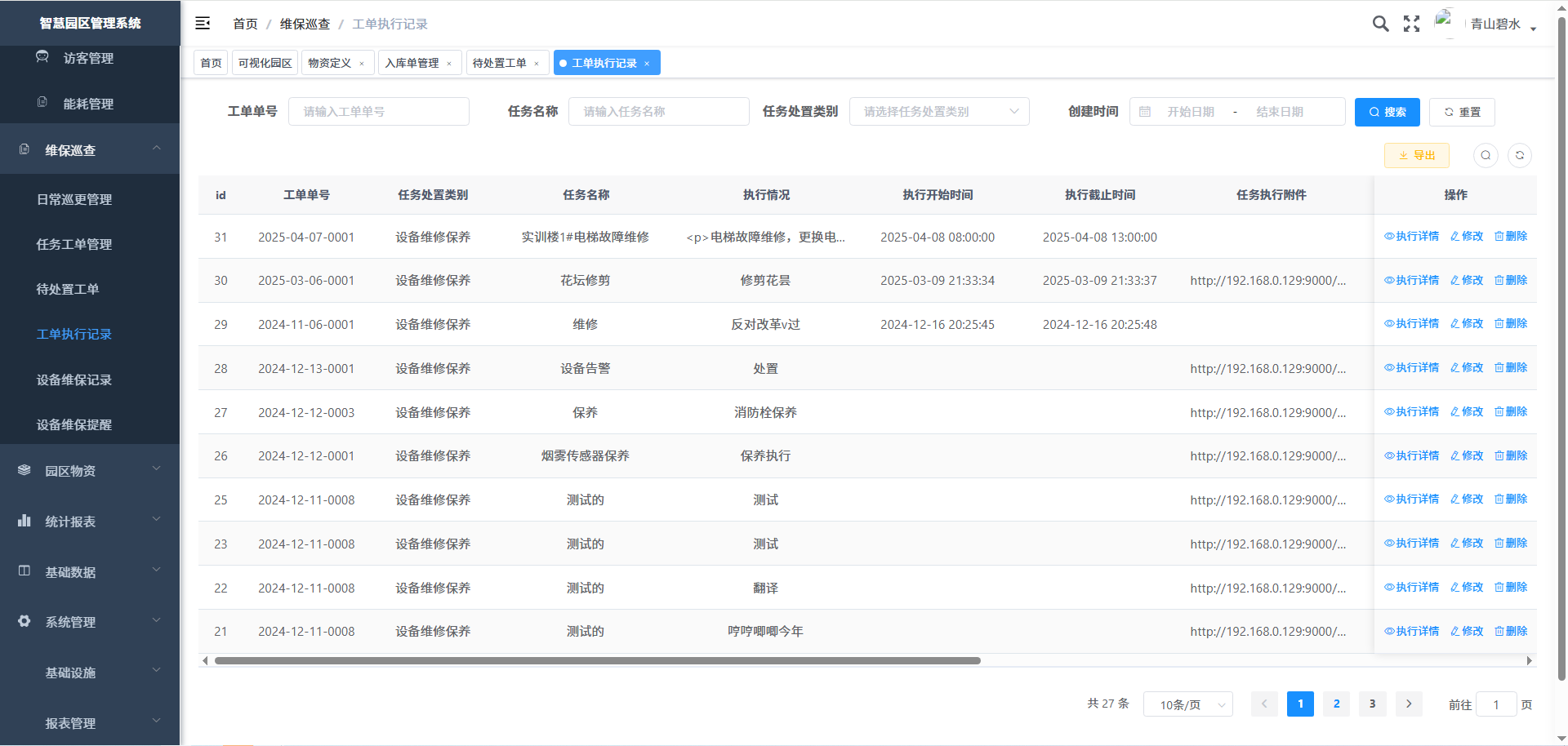Toggle fullscreen mode icon
This screenshot has width=1568, height=746.
point(1411,24)
